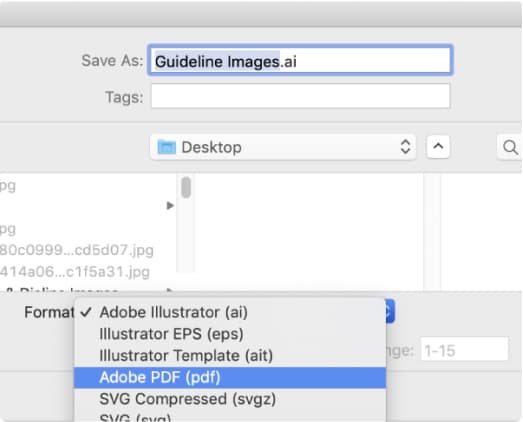523x422 pixels.
Task: Click the Format popup blue arrow button
Action: click(x=390, y=312)
